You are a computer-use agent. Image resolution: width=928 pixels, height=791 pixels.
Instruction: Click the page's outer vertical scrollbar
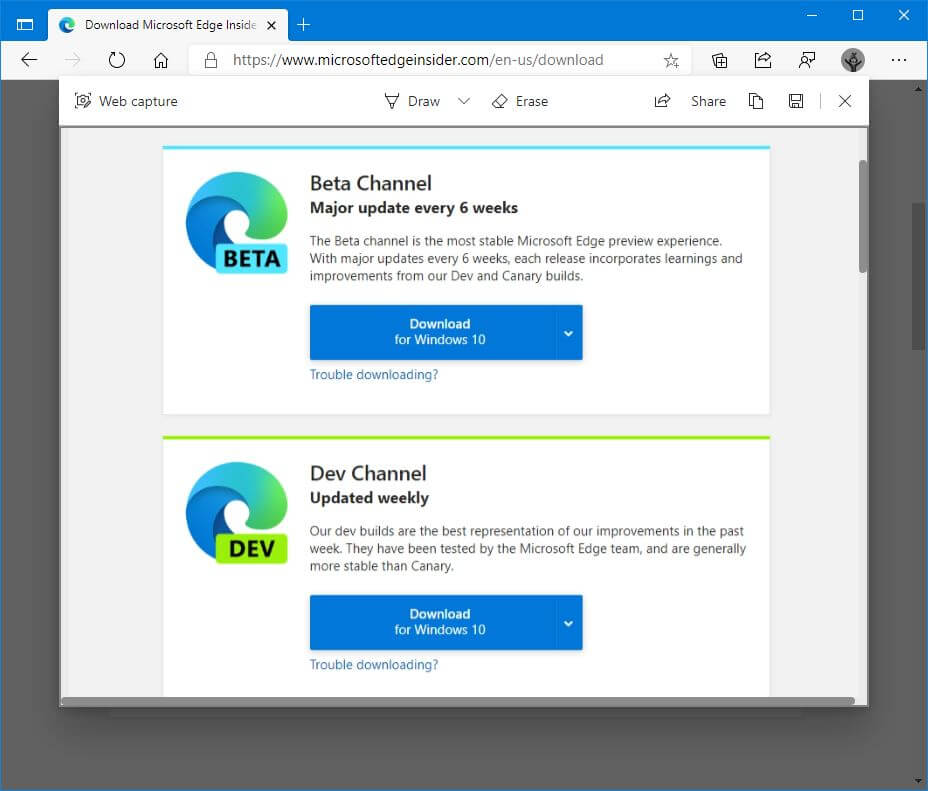[x=918, y=276]
